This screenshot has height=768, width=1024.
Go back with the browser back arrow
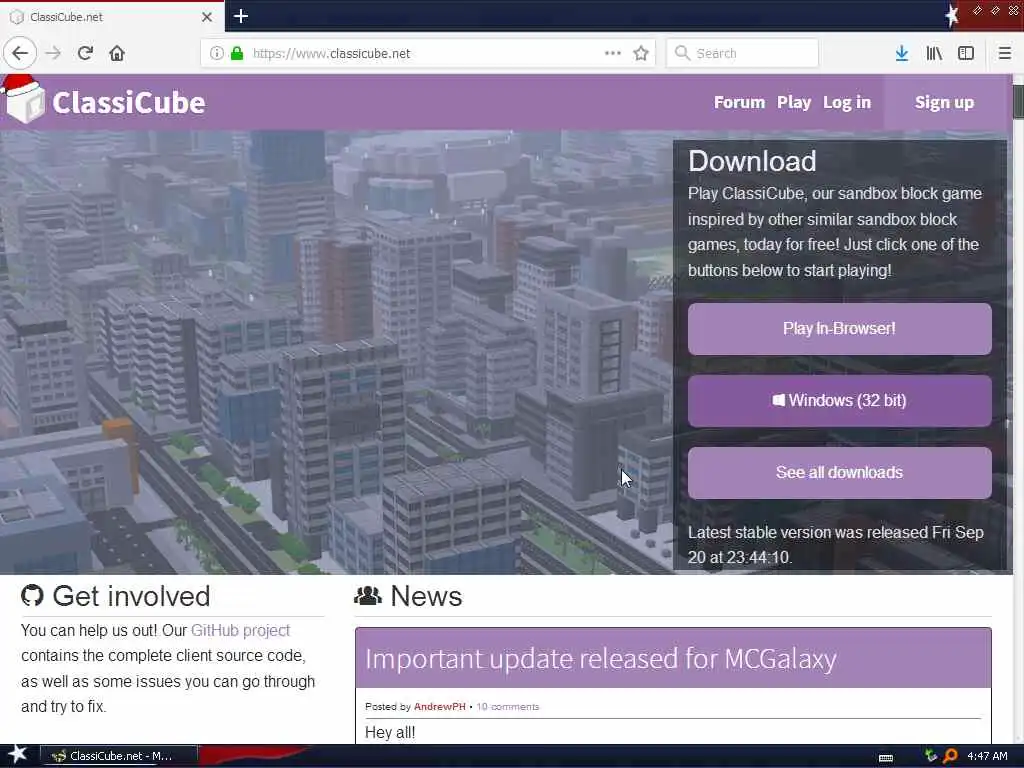[x=20, y=53]
